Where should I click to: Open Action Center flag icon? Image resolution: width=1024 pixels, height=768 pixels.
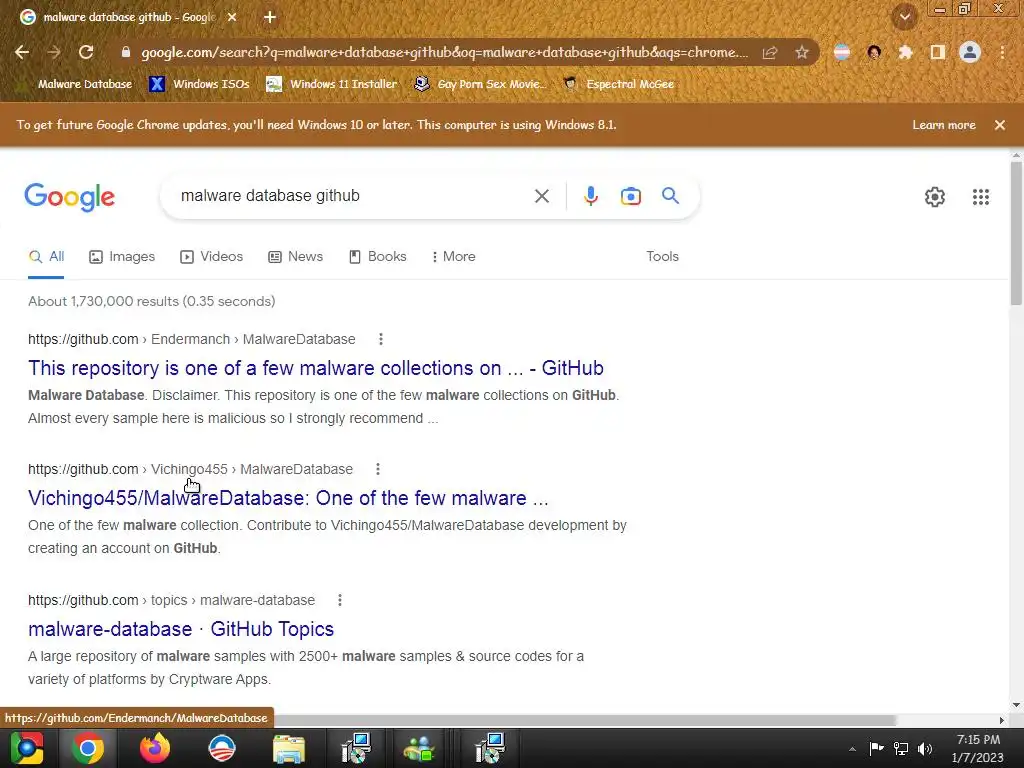click(876, 748)
